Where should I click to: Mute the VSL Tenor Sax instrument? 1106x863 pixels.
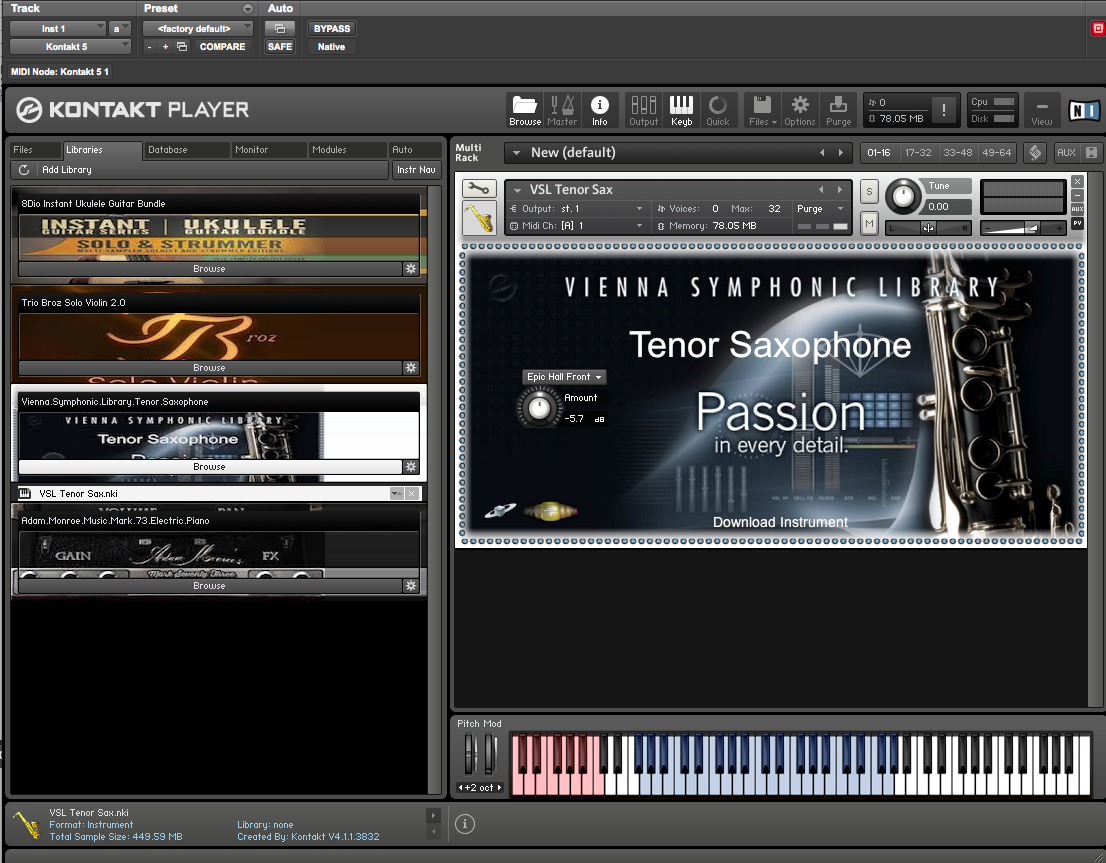869,224
